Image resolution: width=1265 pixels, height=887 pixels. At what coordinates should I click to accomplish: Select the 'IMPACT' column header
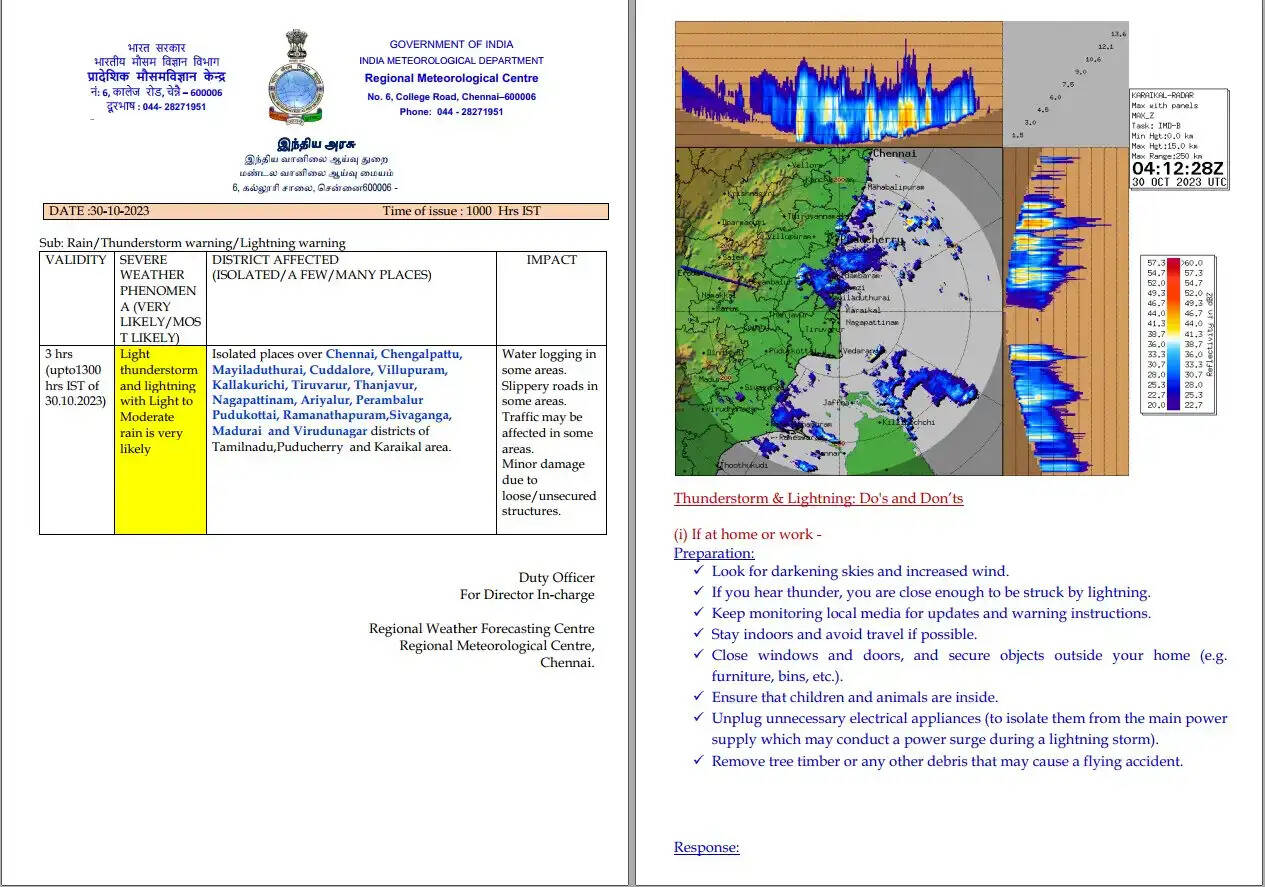[x=551, y=260]
